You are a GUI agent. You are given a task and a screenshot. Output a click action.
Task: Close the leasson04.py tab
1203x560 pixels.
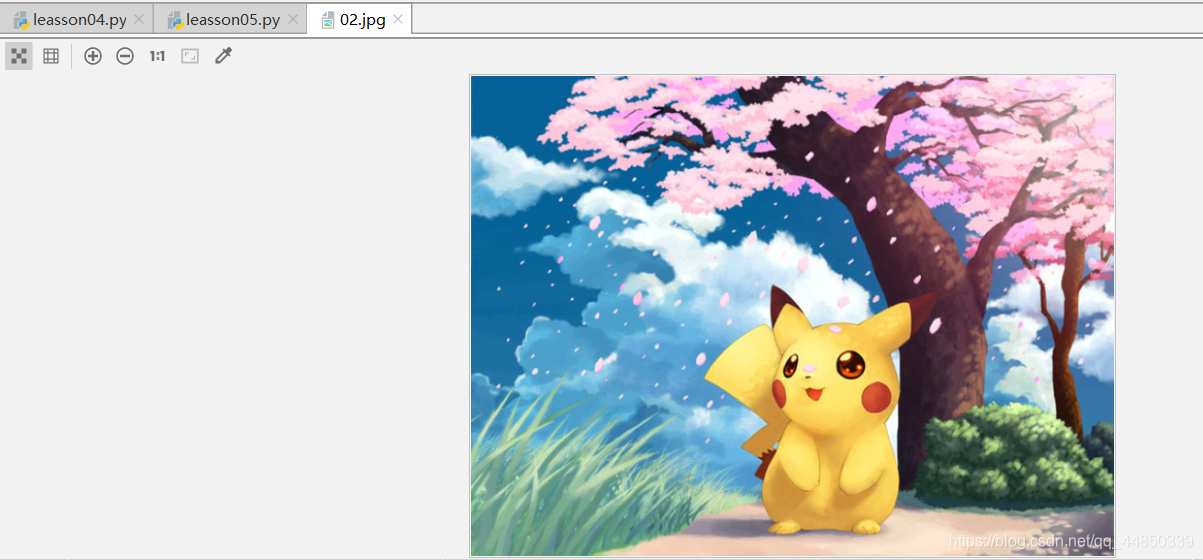point(138,19)
